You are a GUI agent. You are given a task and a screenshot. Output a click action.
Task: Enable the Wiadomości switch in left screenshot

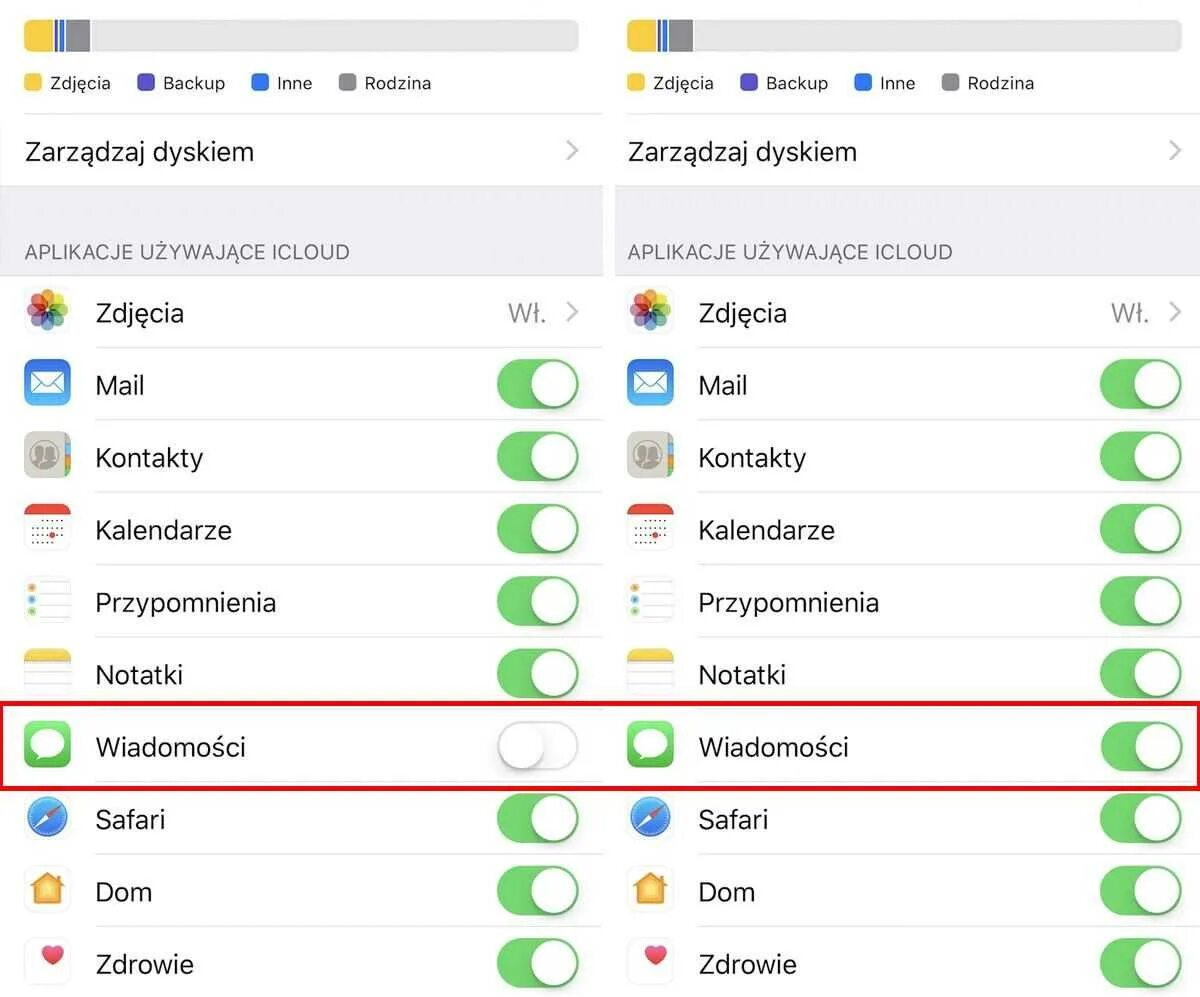pos(537,746)
